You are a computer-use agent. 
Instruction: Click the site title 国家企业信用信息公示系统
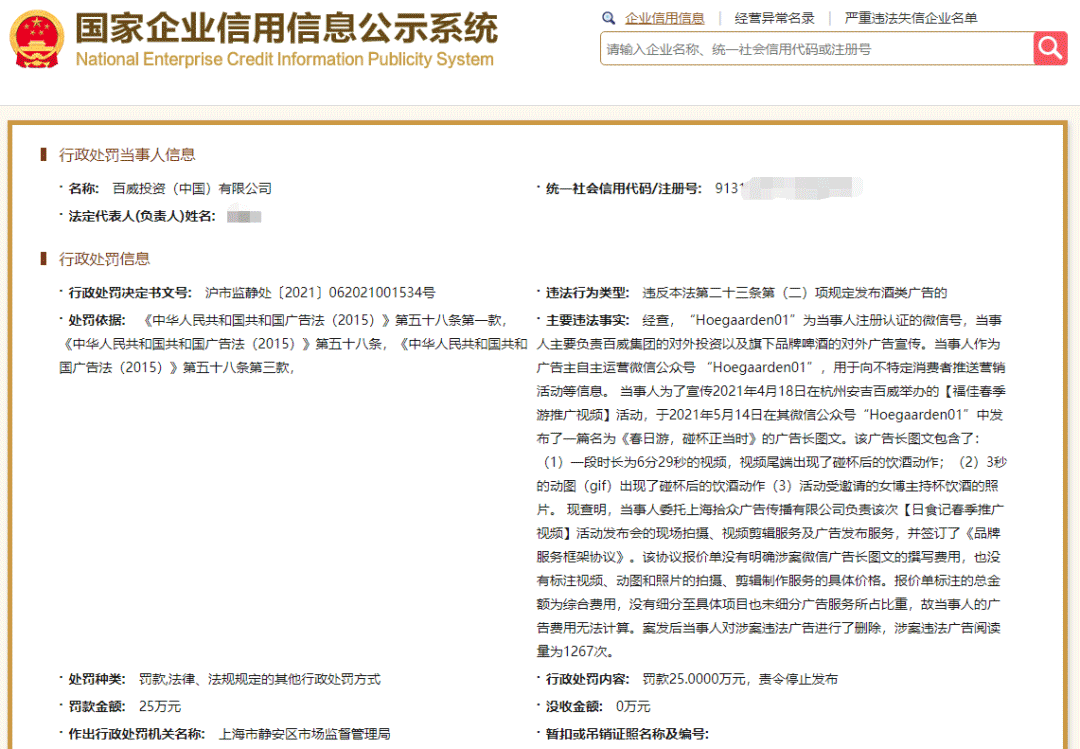click(285, 30)
